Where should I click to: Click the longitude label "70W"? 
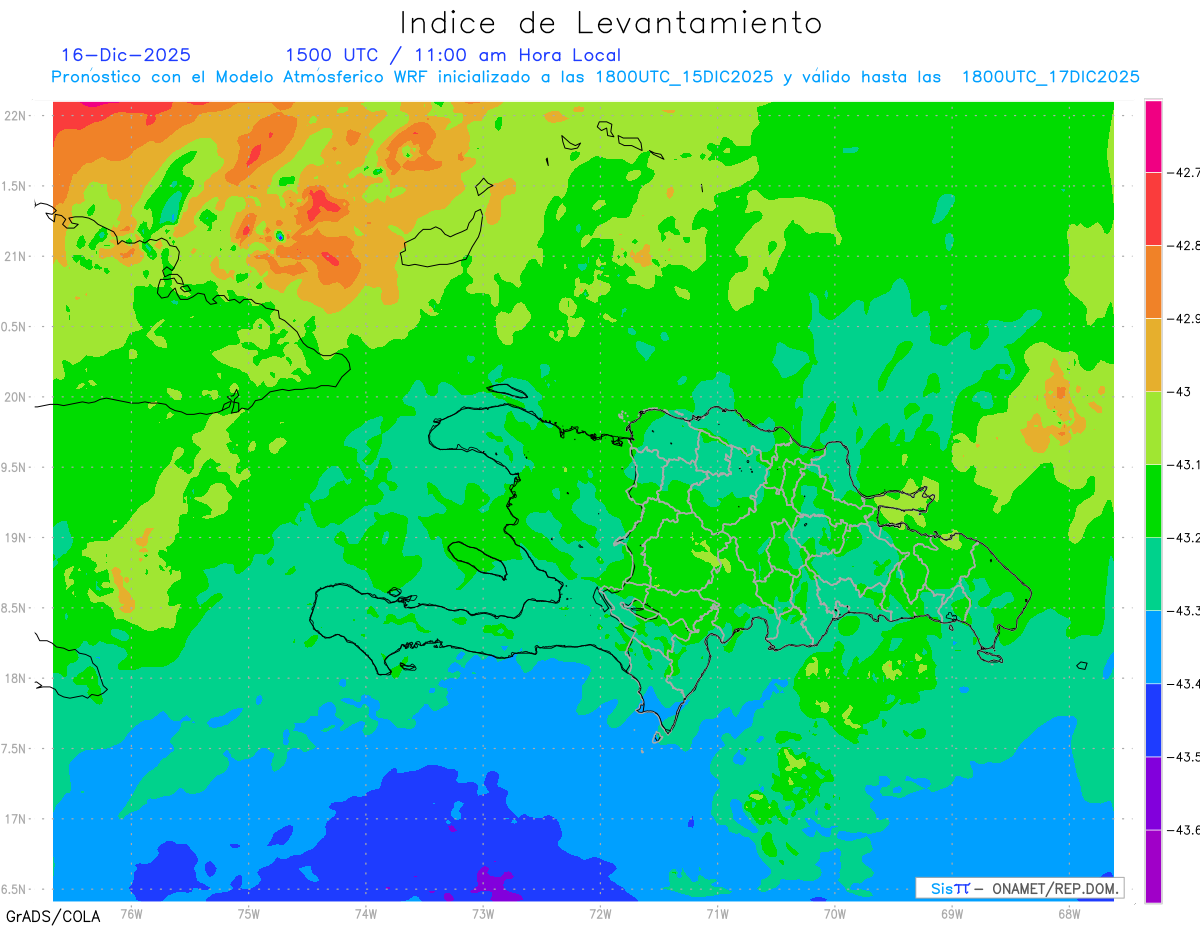click(x=835, y=914)
